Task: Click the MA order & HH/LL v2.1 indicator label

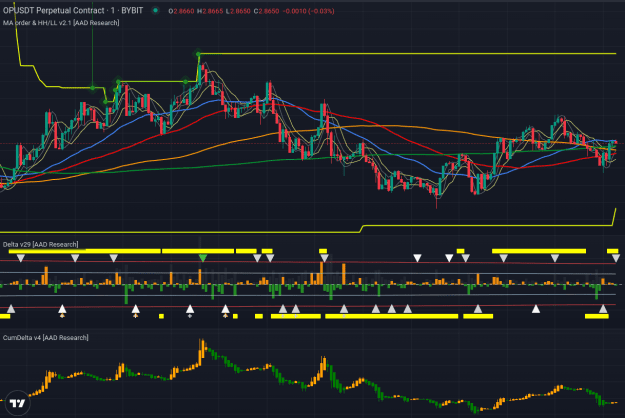Action: (x=61, y=23)
